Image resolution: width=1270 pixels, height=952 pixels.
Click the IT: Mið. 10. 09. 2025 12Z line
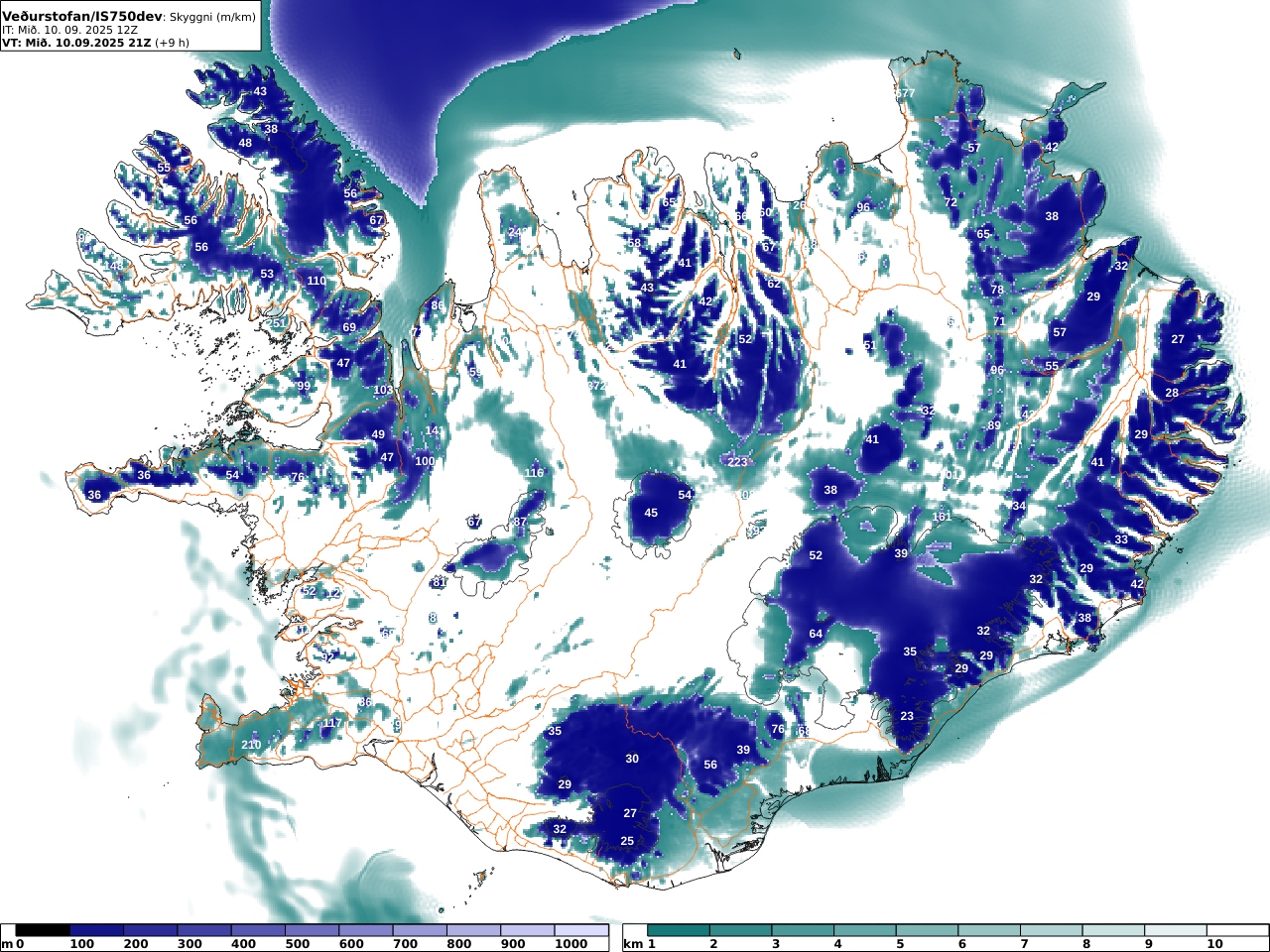[x=69, y=30]
